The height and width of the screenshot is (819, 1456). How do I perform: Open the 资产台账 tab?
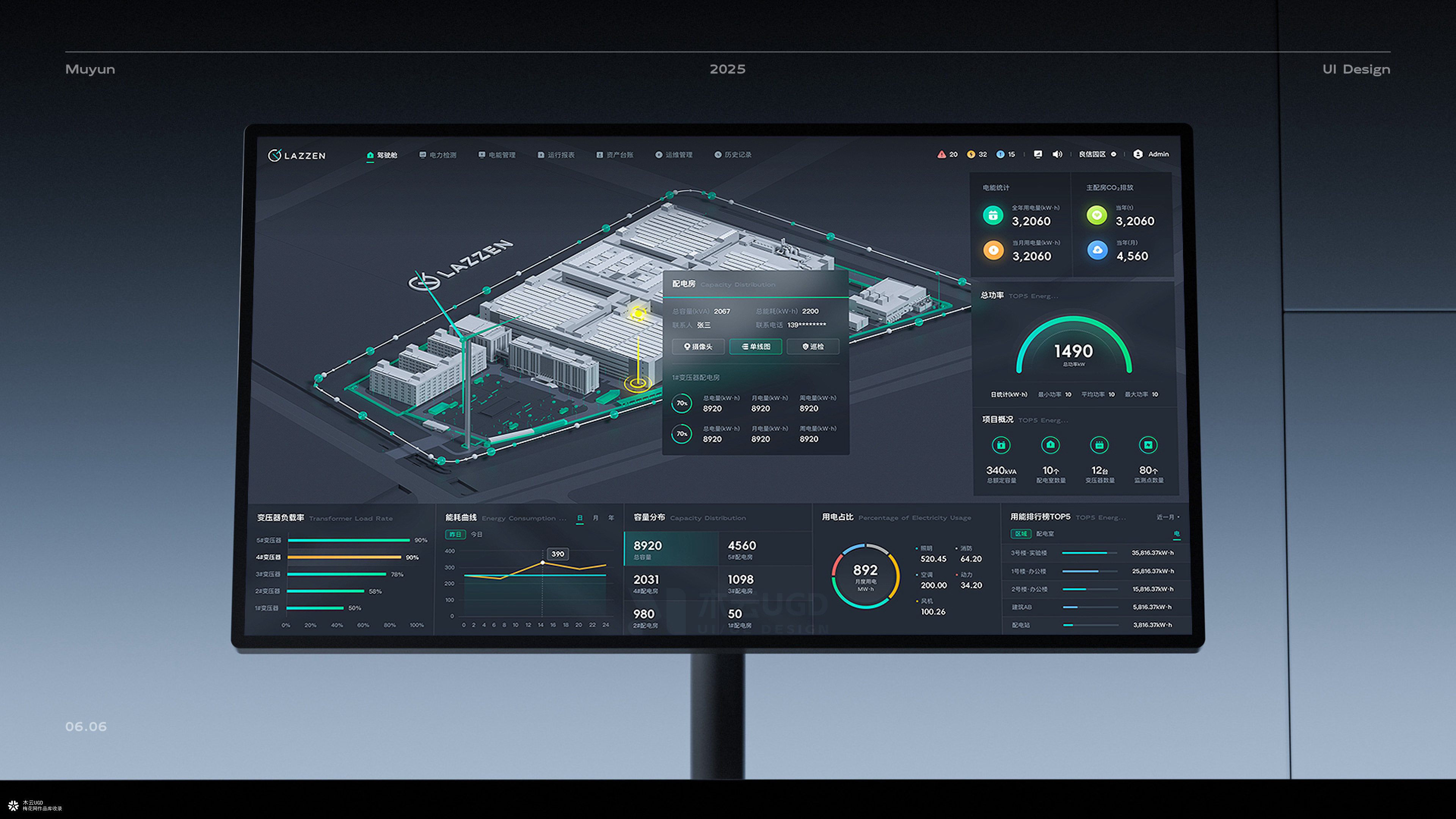(x=615, y=155)
